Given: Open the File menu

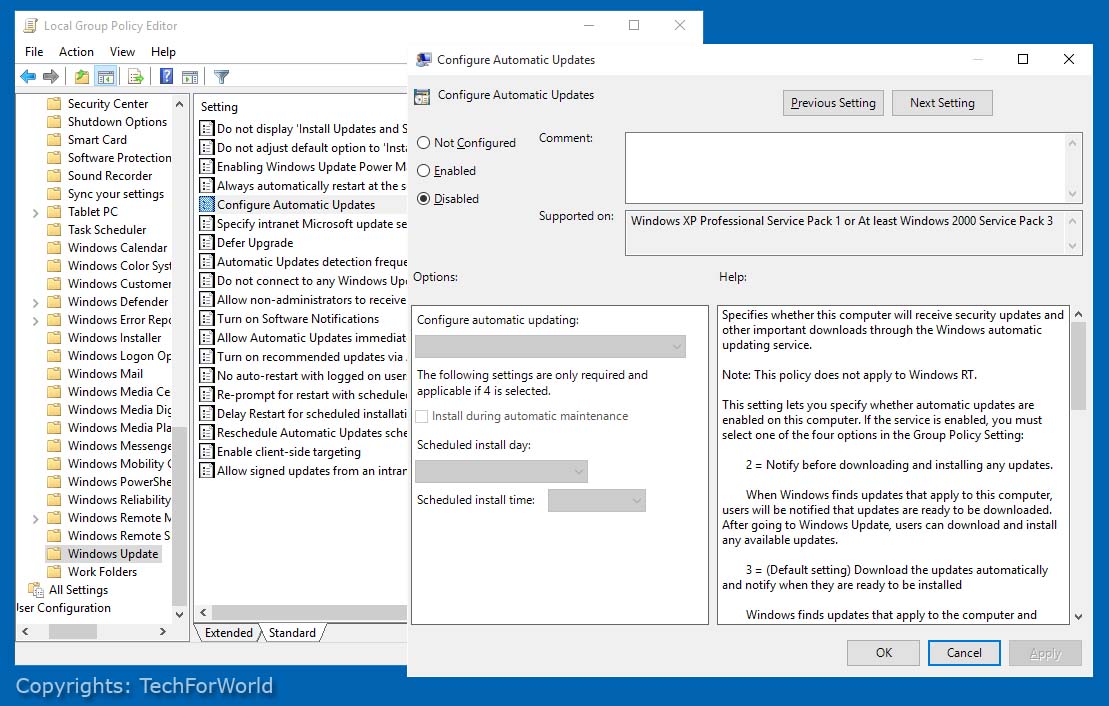Looking at the screenshot, I should [x=34, y=52].
